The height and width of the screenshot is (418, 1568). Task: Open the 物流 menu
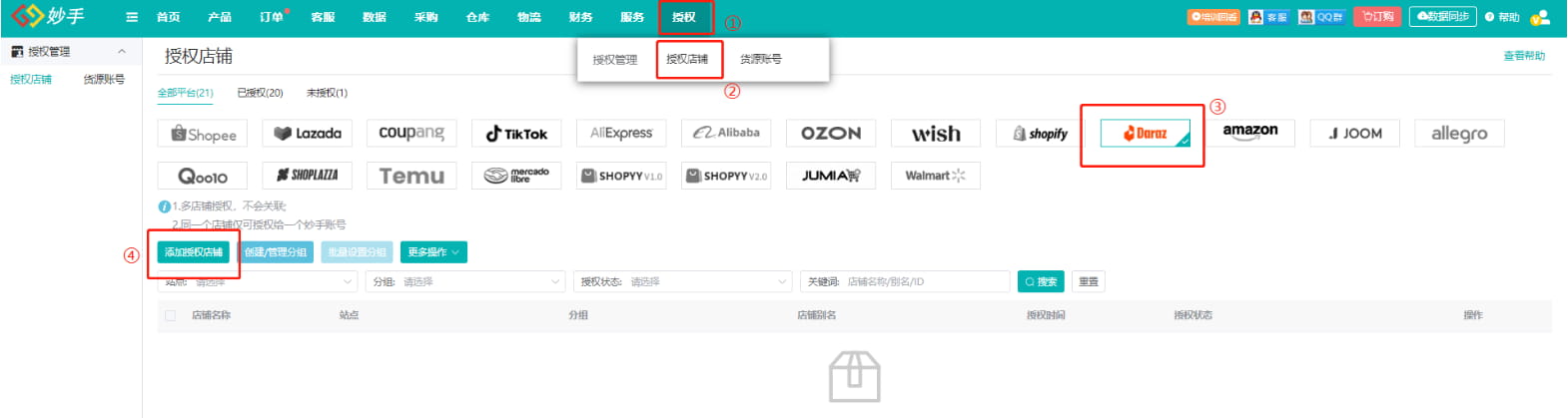529,17
